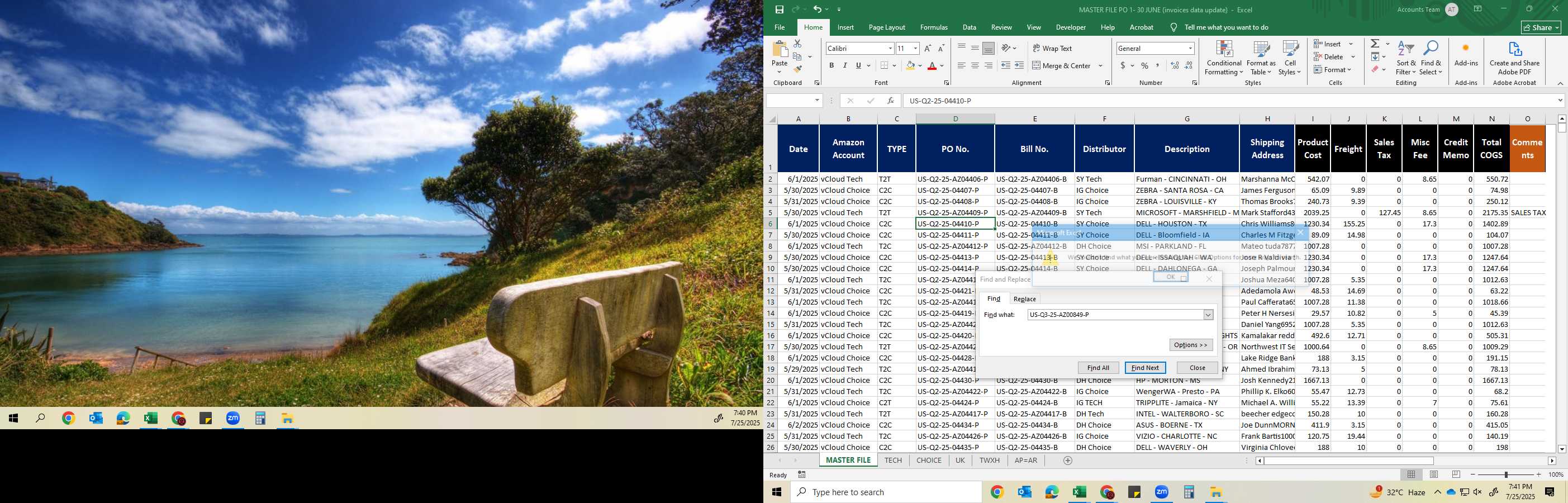This screenshot has width=1568, height=503.
Task: Click the AutoSum sigma icon
Action: click(1375, 43)
